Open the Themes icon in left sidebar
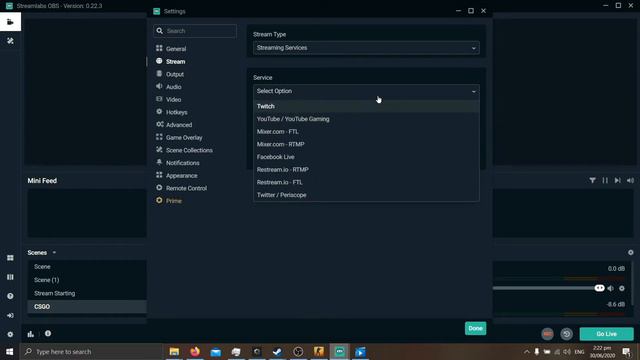 pos(10,41)
